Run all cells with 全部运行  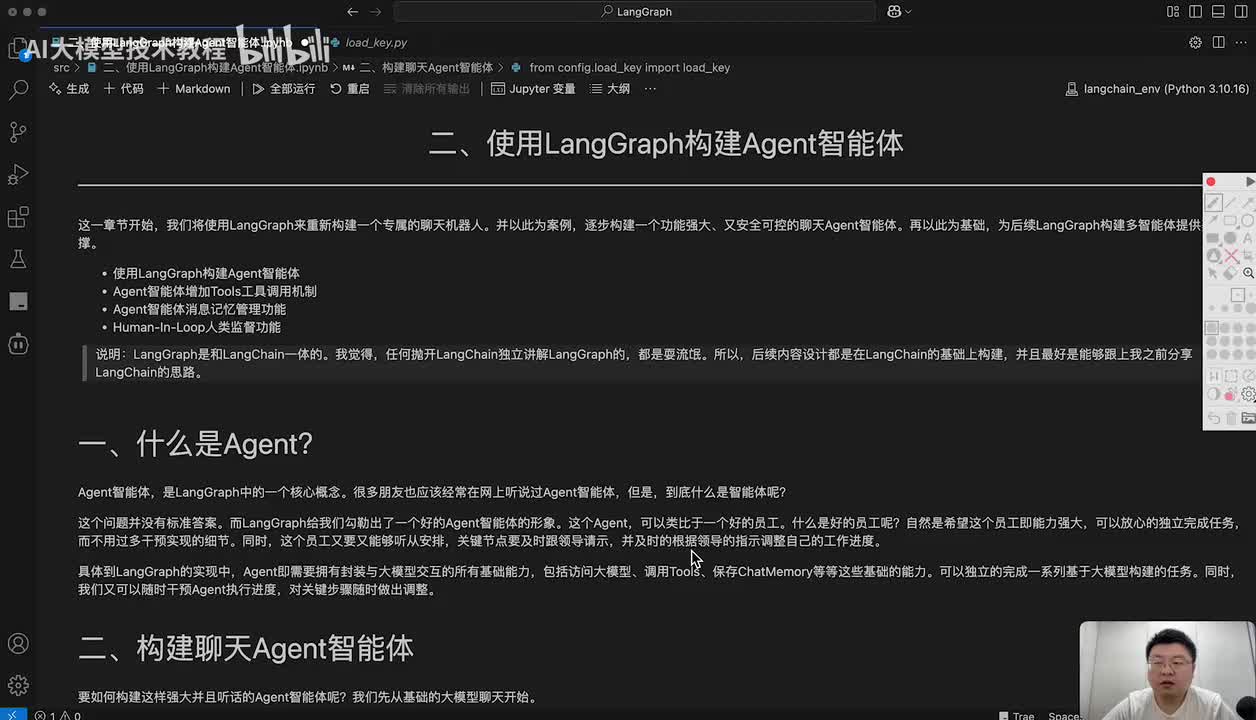[284, 89]
